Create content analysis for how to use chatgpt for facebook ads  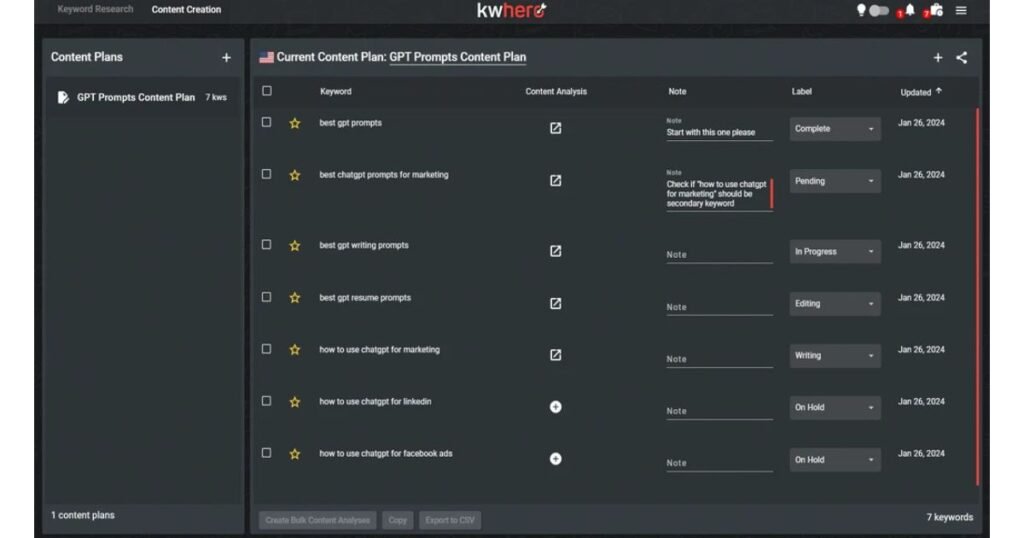click(555, 459)
